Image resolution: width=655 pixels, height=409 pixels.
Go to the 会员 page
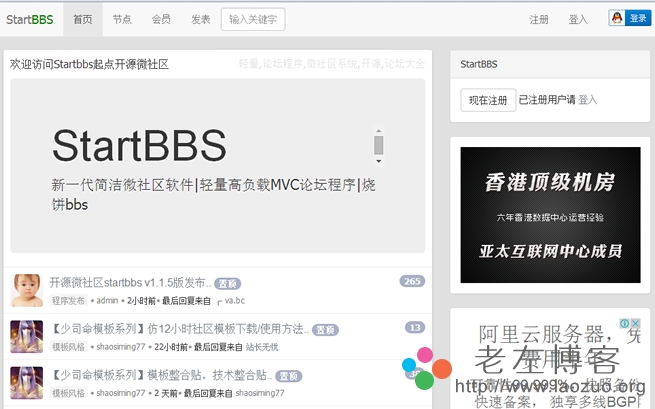[x=161, y=19]
